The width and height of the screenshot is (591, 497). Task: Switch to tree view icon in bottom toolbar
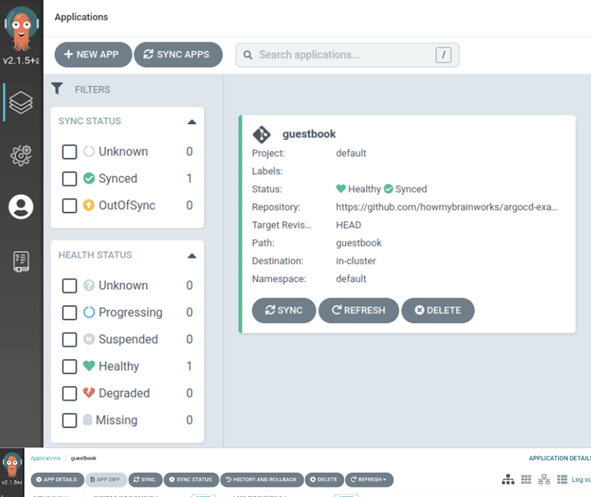point(508,479)
